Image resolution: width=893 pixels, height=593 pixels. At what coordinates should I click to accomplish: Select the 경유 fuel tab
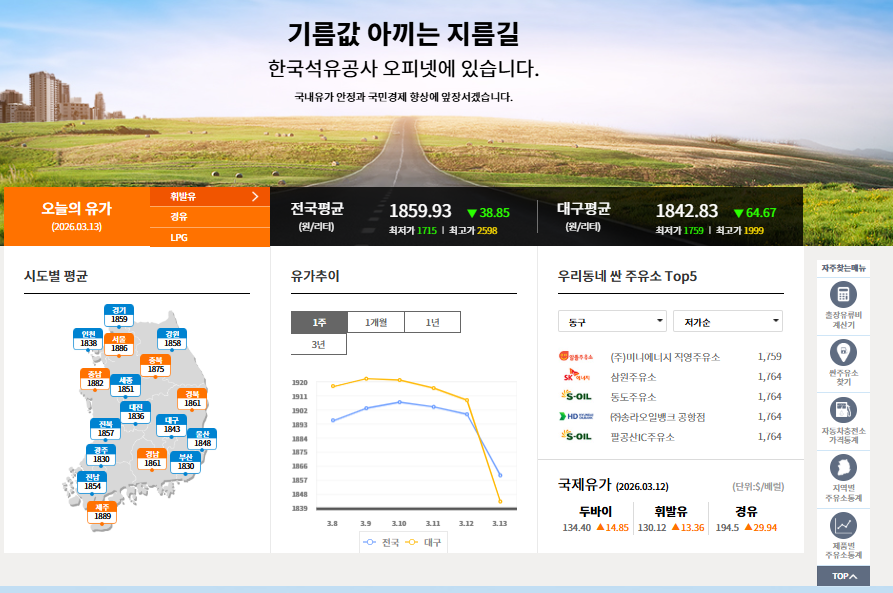click(x=210, y=217)
